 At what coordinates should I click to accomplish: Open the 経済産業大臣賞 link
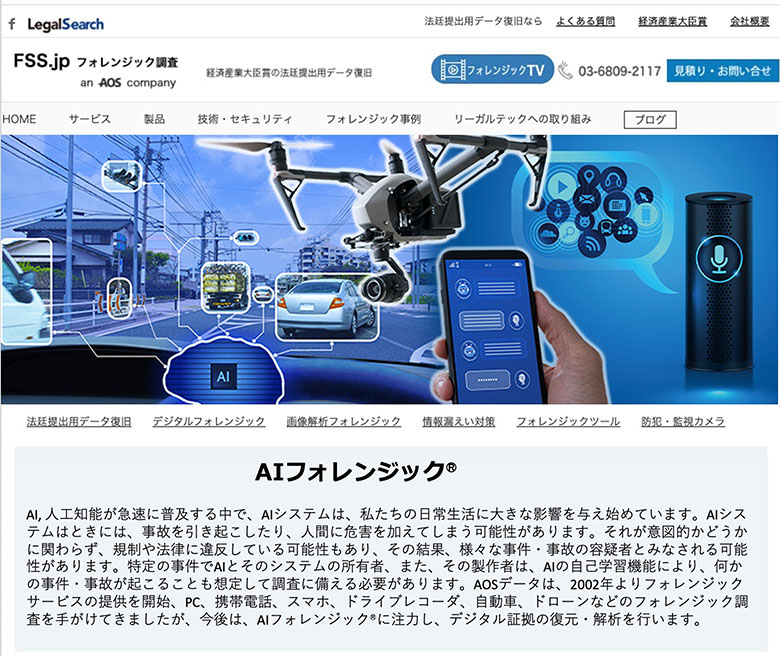tap(672, 21)
